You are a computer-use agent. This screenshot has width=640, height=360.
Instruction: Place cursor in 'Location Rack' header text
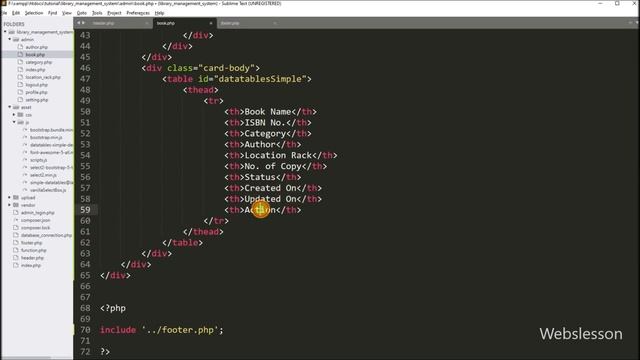click(x=278, y=155)
